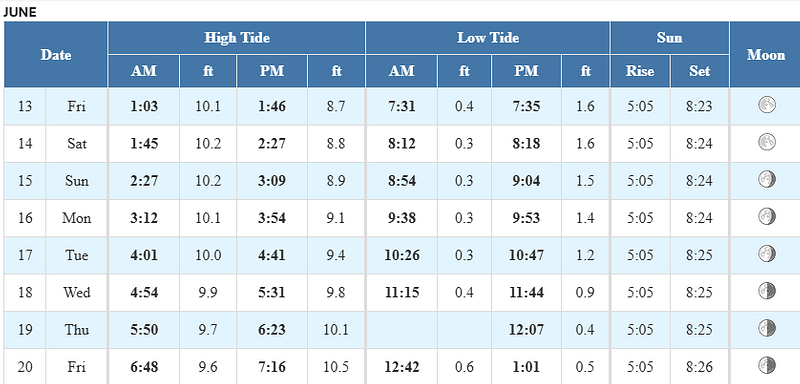Click the 1:03 AM high tide time

point(143,107)
